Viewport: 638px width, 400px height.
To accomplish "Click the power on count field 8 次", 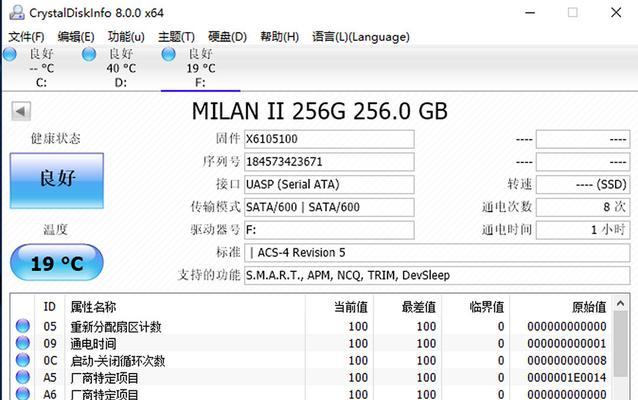I will pyautogui.click(x=583, y=208).
